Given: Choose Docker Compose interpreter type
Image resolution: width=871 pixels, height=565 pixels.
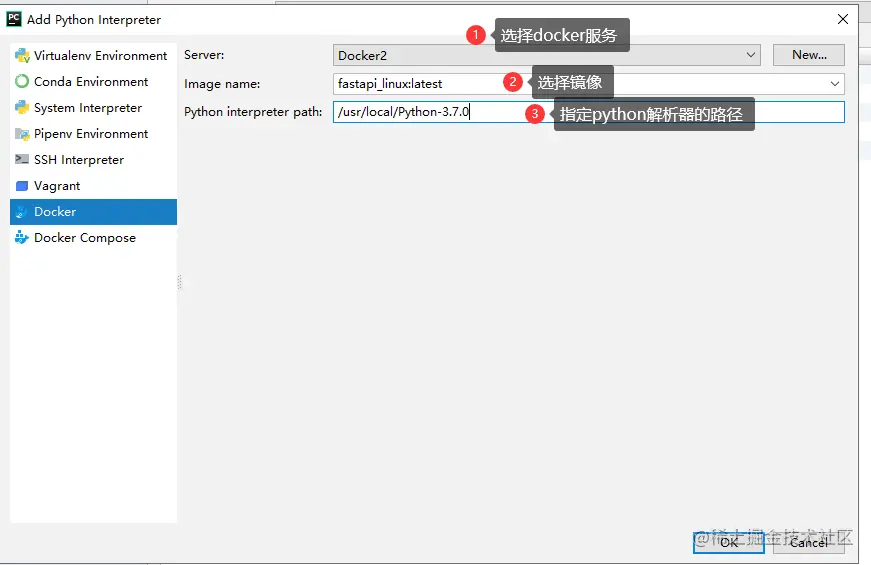Looking at the screenshot, I should click(x=93, y=238).
